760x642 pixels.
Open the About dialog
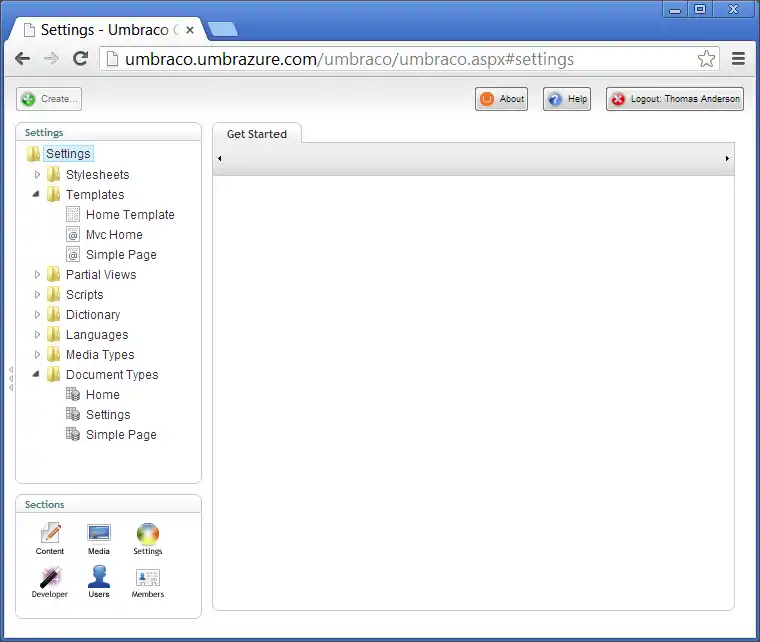click(x=502, y=99)
